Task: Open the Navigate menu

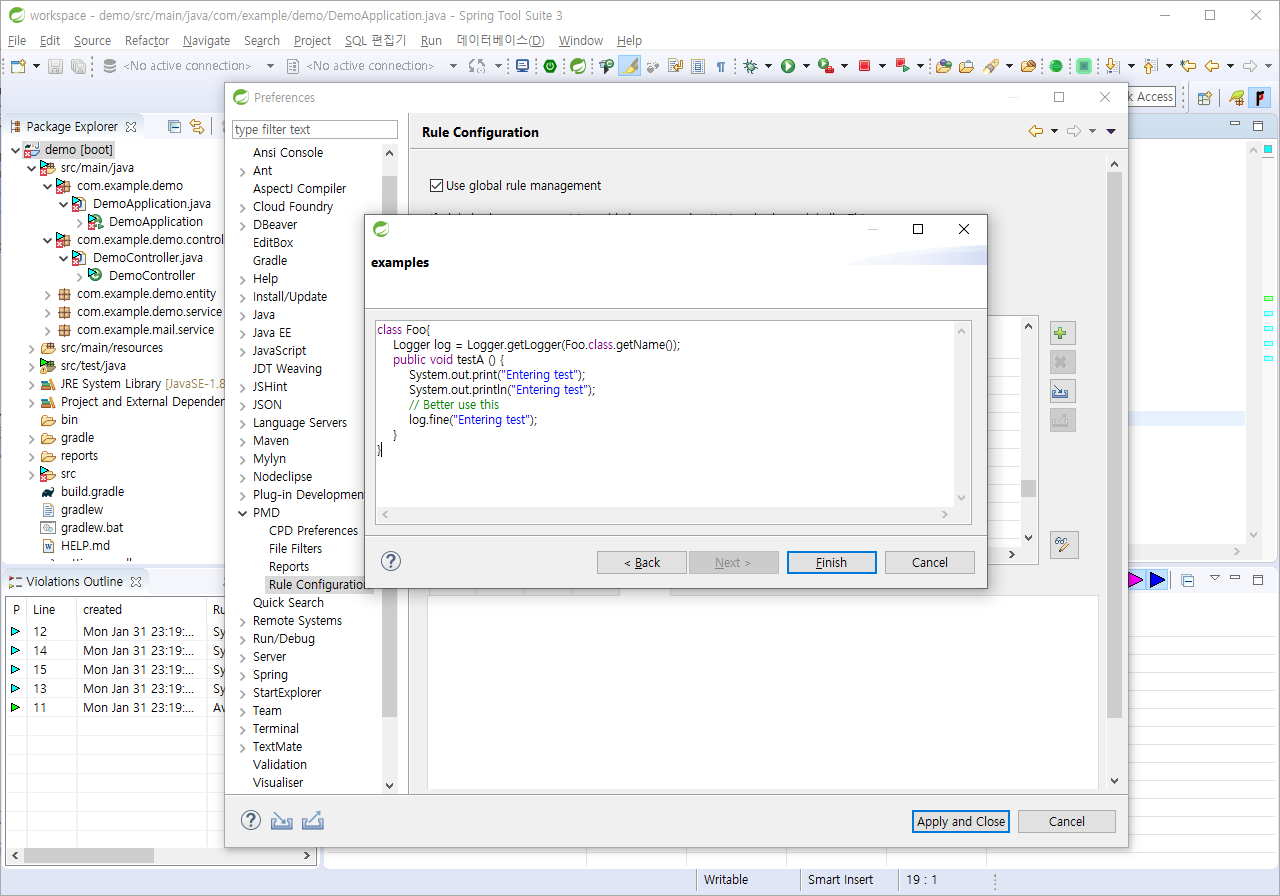Action: pyautogui.click(x=206, y=40)
